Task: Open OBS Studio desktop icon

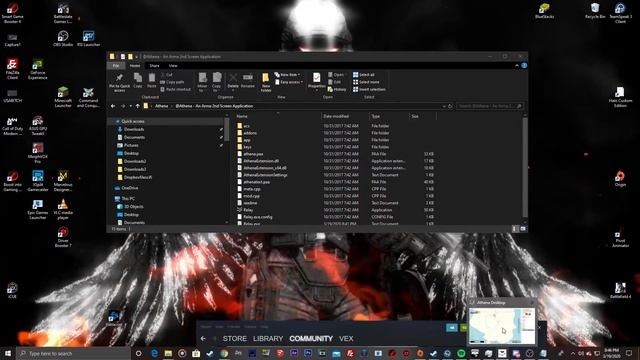Action: click(x=63, y=39)
